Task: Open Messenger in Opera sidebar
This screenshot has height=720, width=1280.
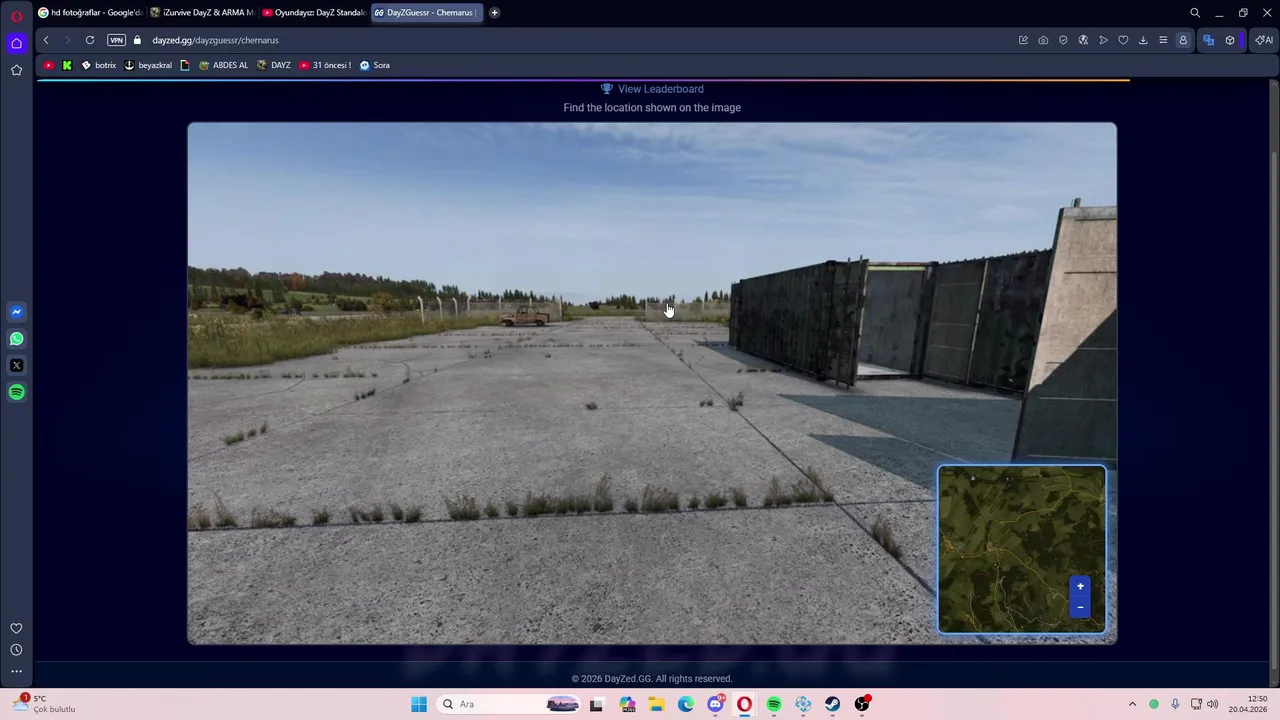Action: tap(16, 312)
